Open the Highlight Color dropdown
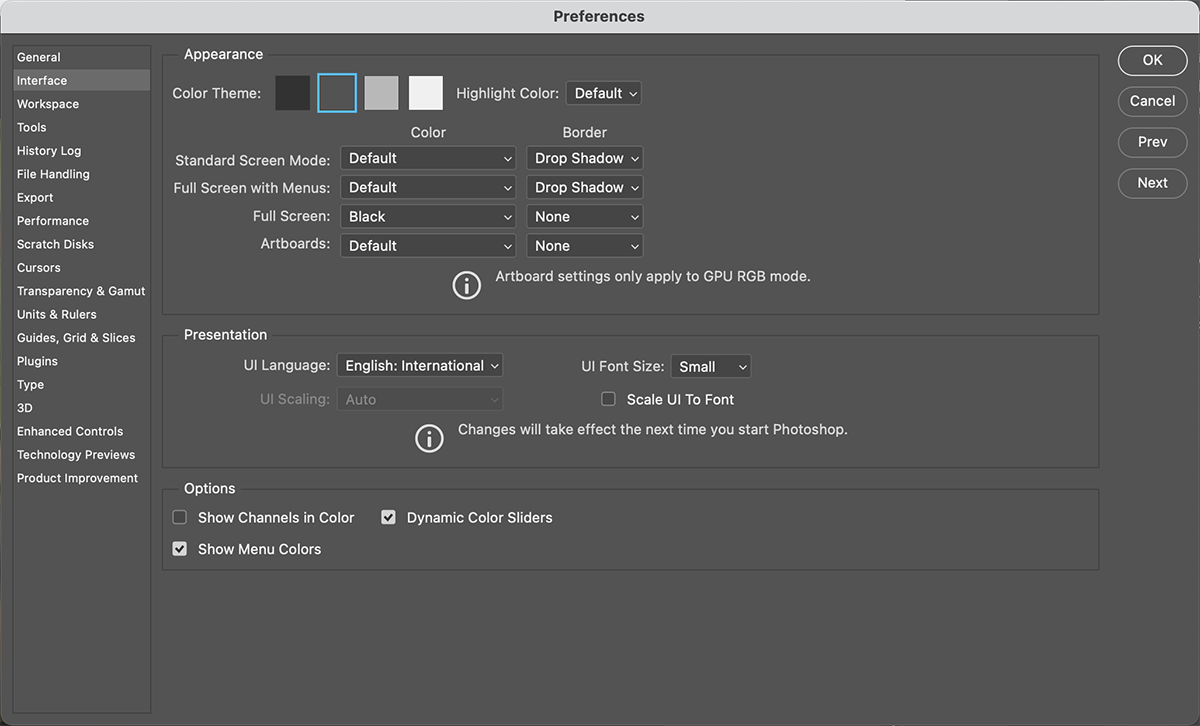 (x=603, y=93)
